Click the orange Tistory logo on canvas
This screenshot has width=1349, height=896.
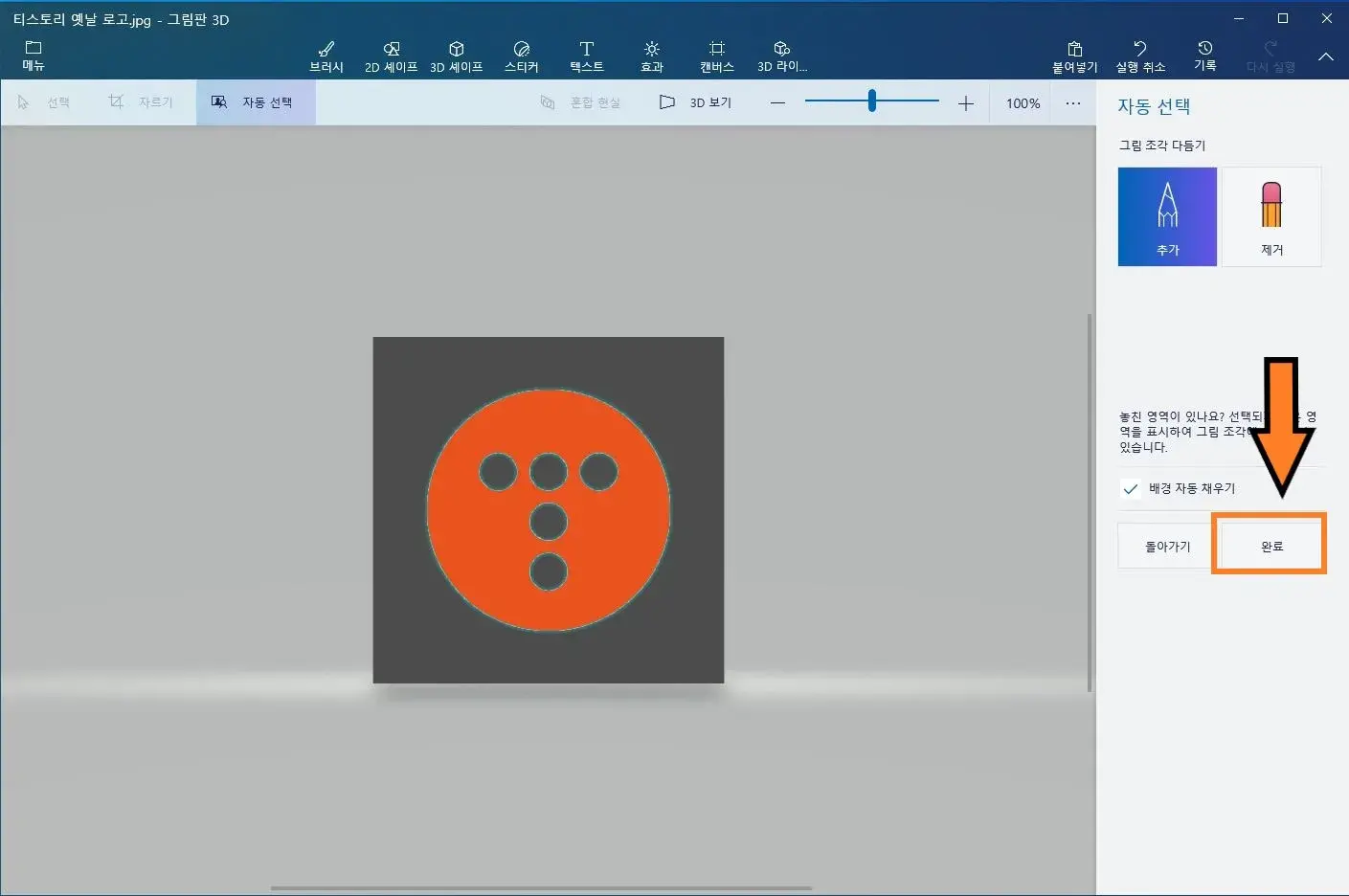[x=549, y=509]
